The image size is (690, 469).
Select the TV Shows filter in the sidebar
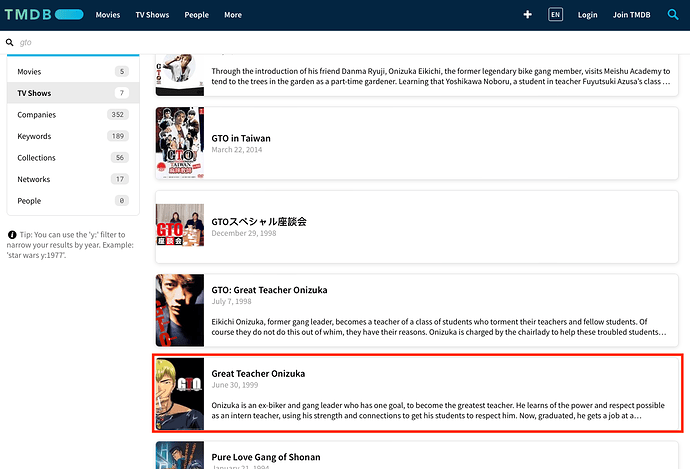click(x=73, y=93)
